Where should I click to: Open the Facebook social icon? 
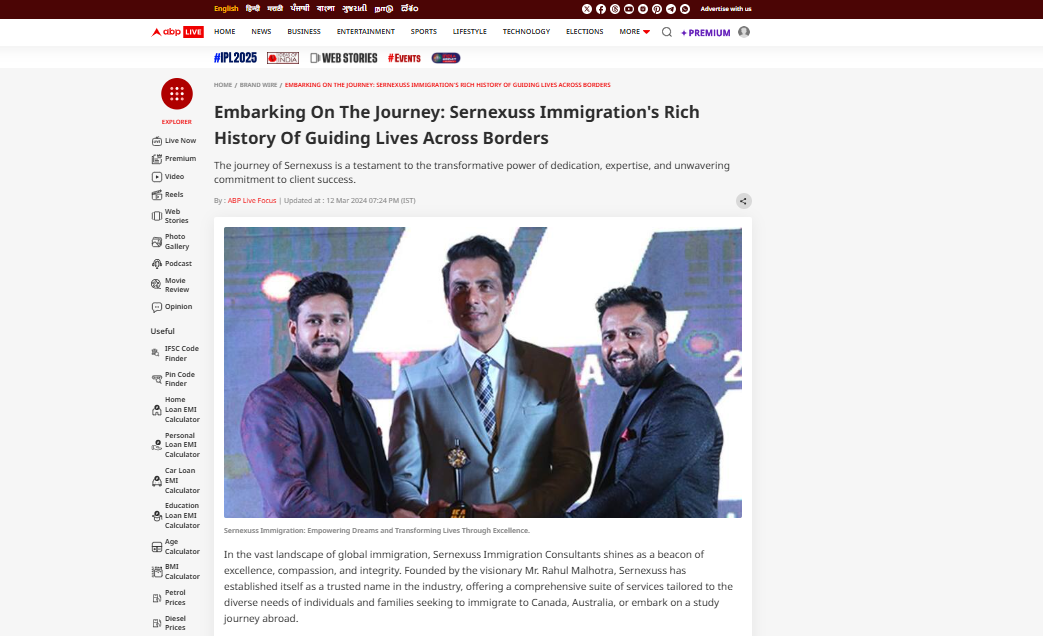pyautogui.click(x=601, y=9)
